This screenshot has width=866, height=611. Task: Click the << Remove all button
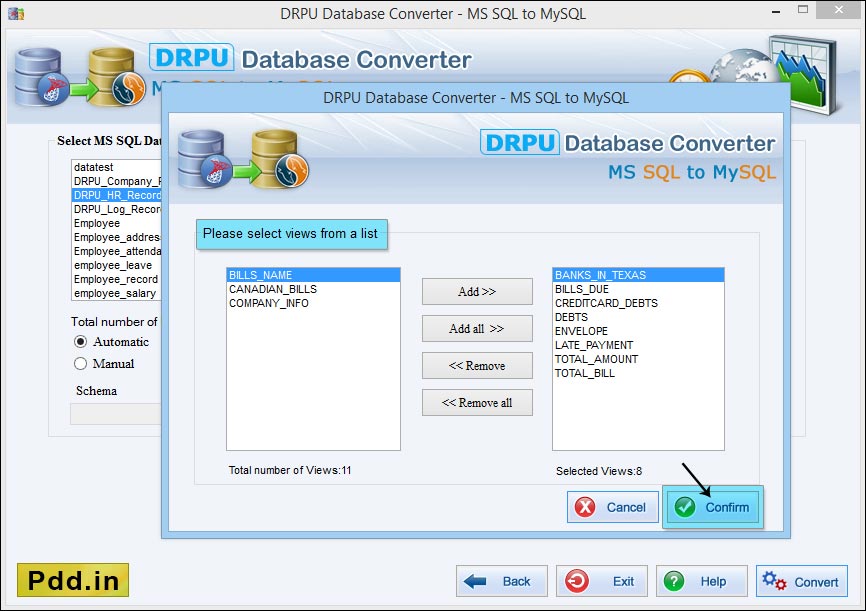477,402
